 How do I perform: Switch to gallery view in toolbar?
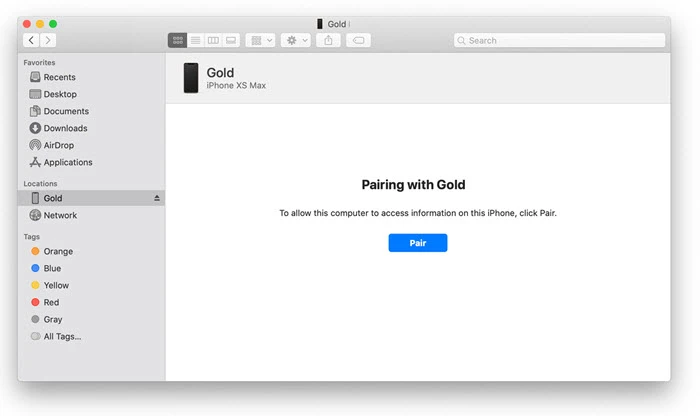(231, 40)
